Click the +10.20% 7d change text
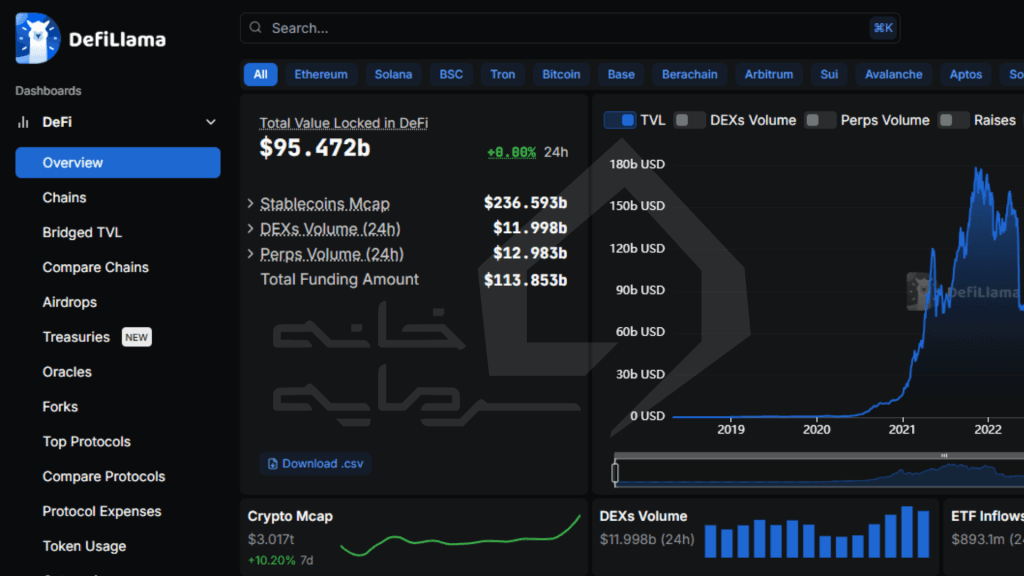The height and width of the screenshot is (576, 1024). pos(281,560)
